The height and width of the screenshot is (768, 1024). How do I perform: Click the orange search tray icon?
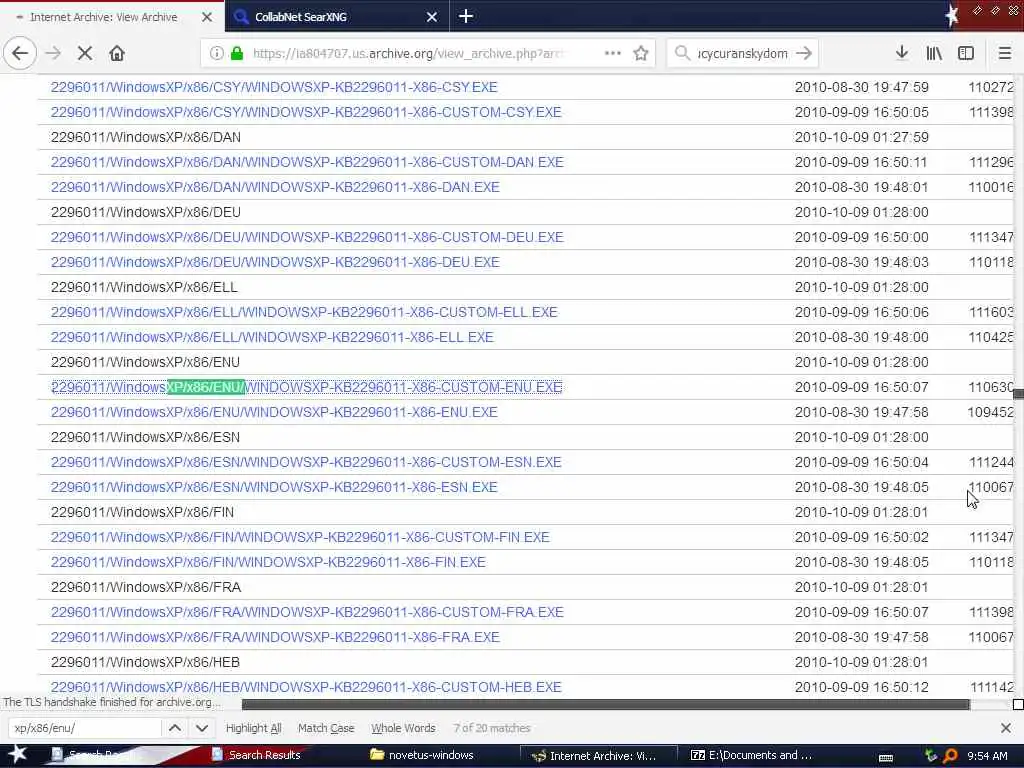click(x=950, y=756)
